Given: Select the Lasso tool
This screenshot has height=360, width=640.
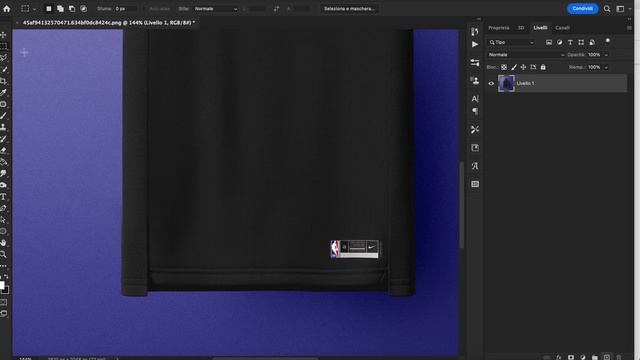Looking at the screenshot, I should 4,58.
